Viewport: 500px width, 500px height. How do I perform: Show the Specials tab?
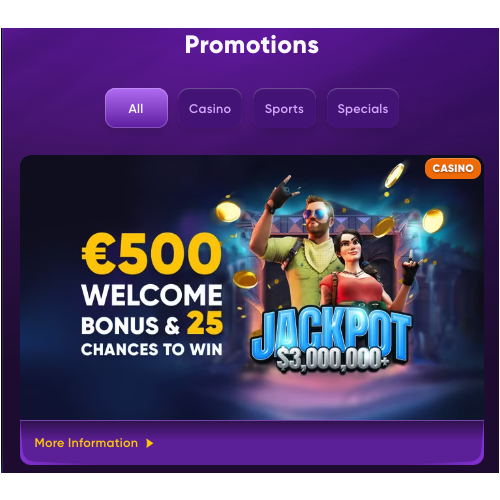[x=363, y=108]
